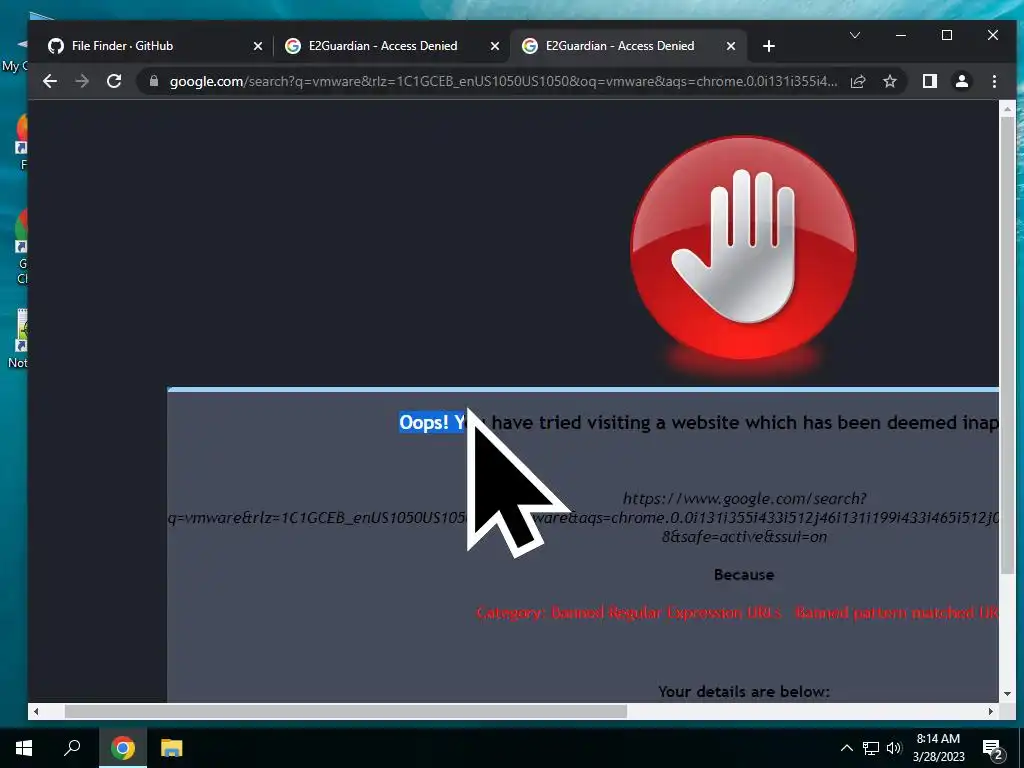Click the horizontal scrollbar left arrow

coord(36,711)
